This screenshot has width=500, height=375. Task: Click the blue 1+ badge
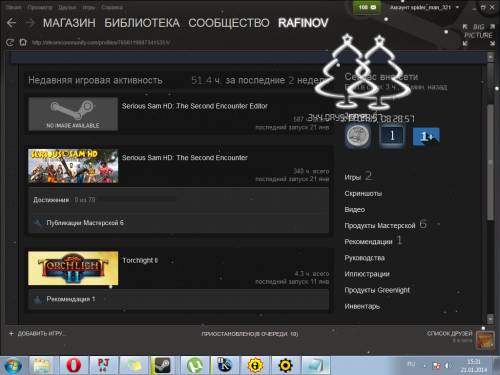tap(426, 136)
